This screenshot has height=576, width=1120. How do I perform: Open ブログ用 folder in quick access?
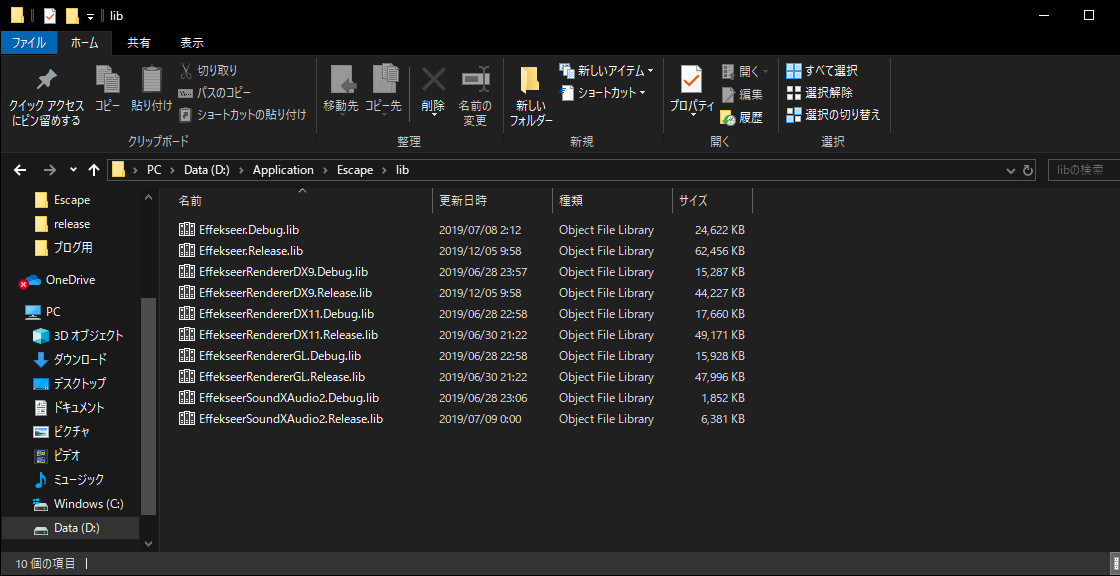(x=64, y=247)
